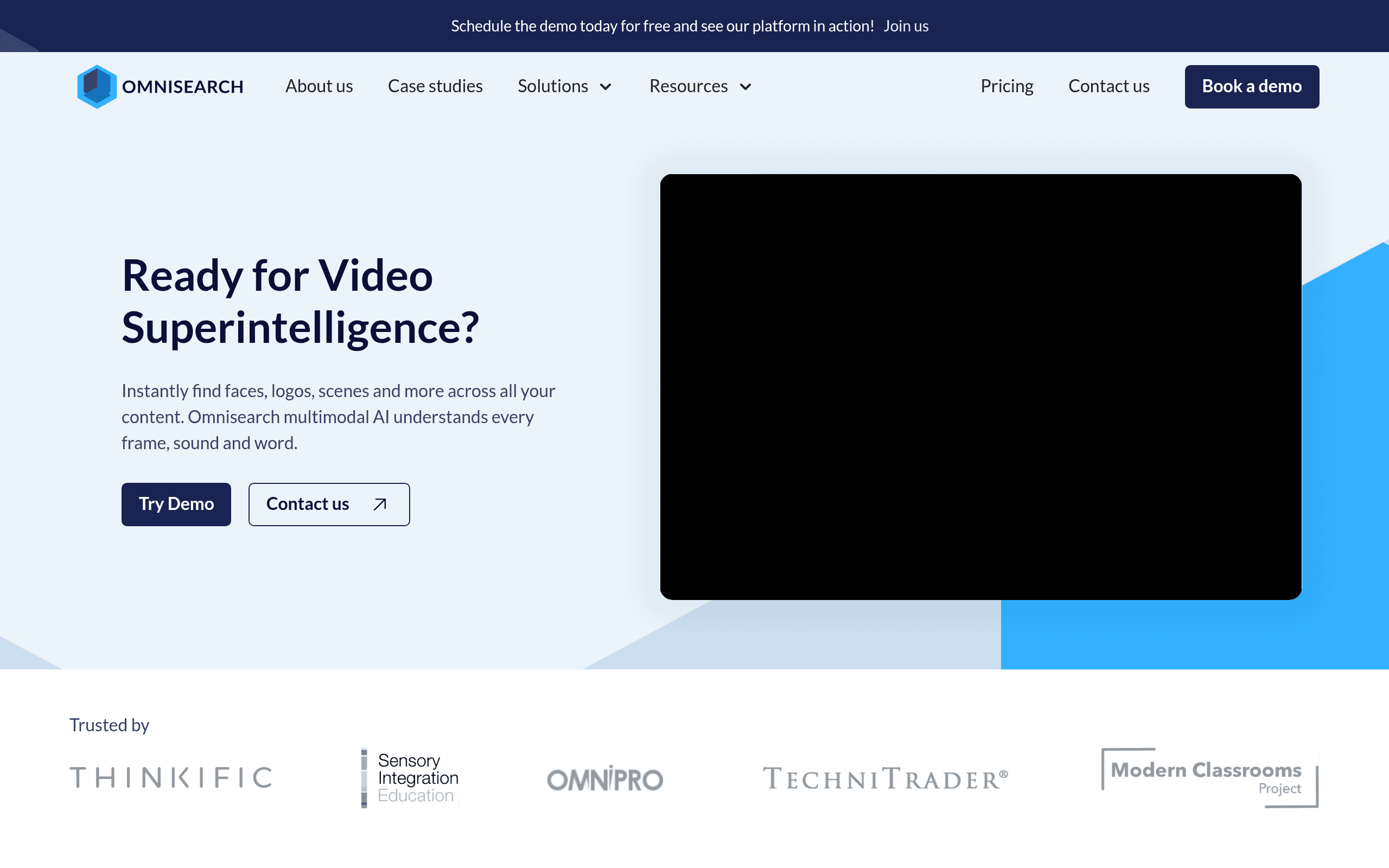Click the Book a demo button
Viewport: 1389px width, 868px height.
(x=1252, y=87)
